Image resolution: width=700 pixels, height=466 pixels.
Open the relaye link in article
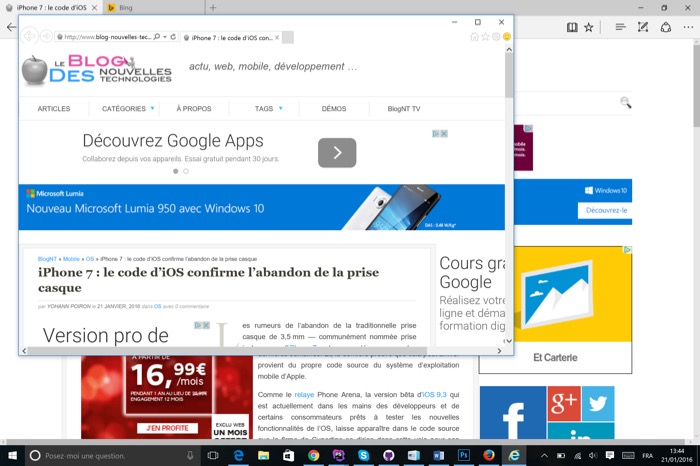(304, 395)
